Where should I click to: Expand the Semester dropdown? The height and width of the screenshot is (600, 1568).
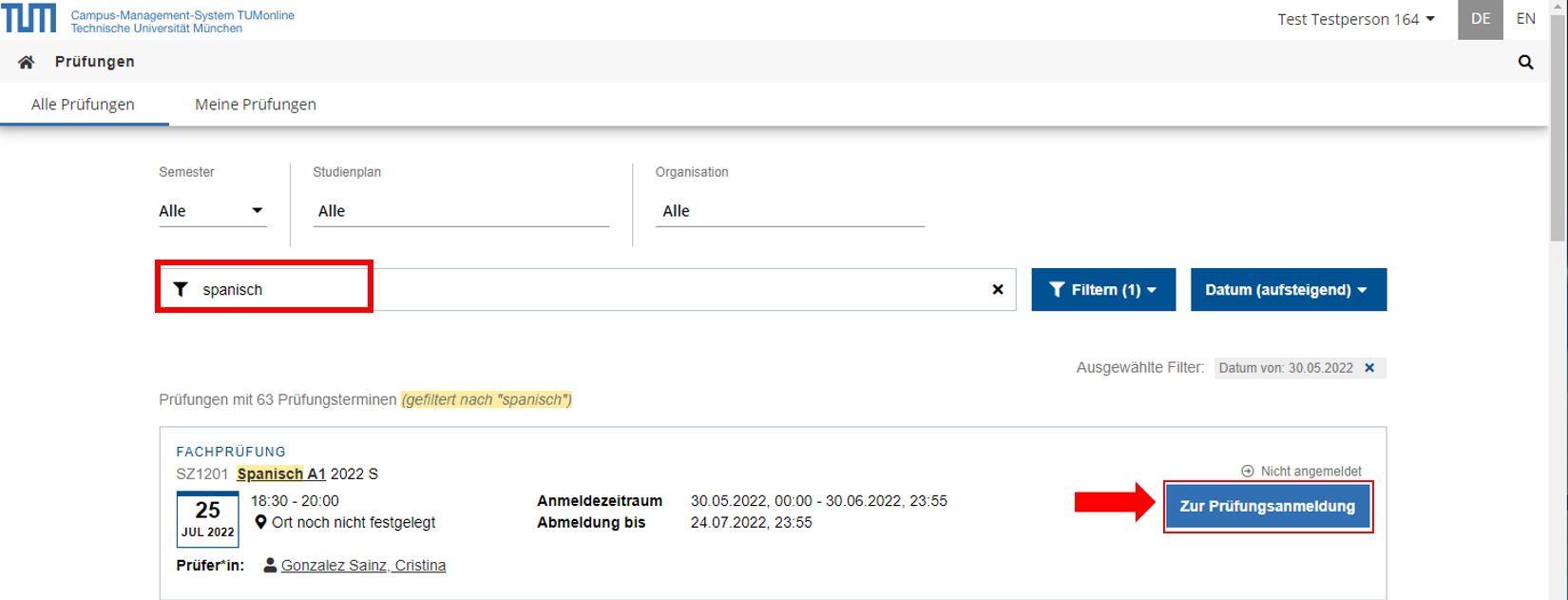tap(212, 211)
